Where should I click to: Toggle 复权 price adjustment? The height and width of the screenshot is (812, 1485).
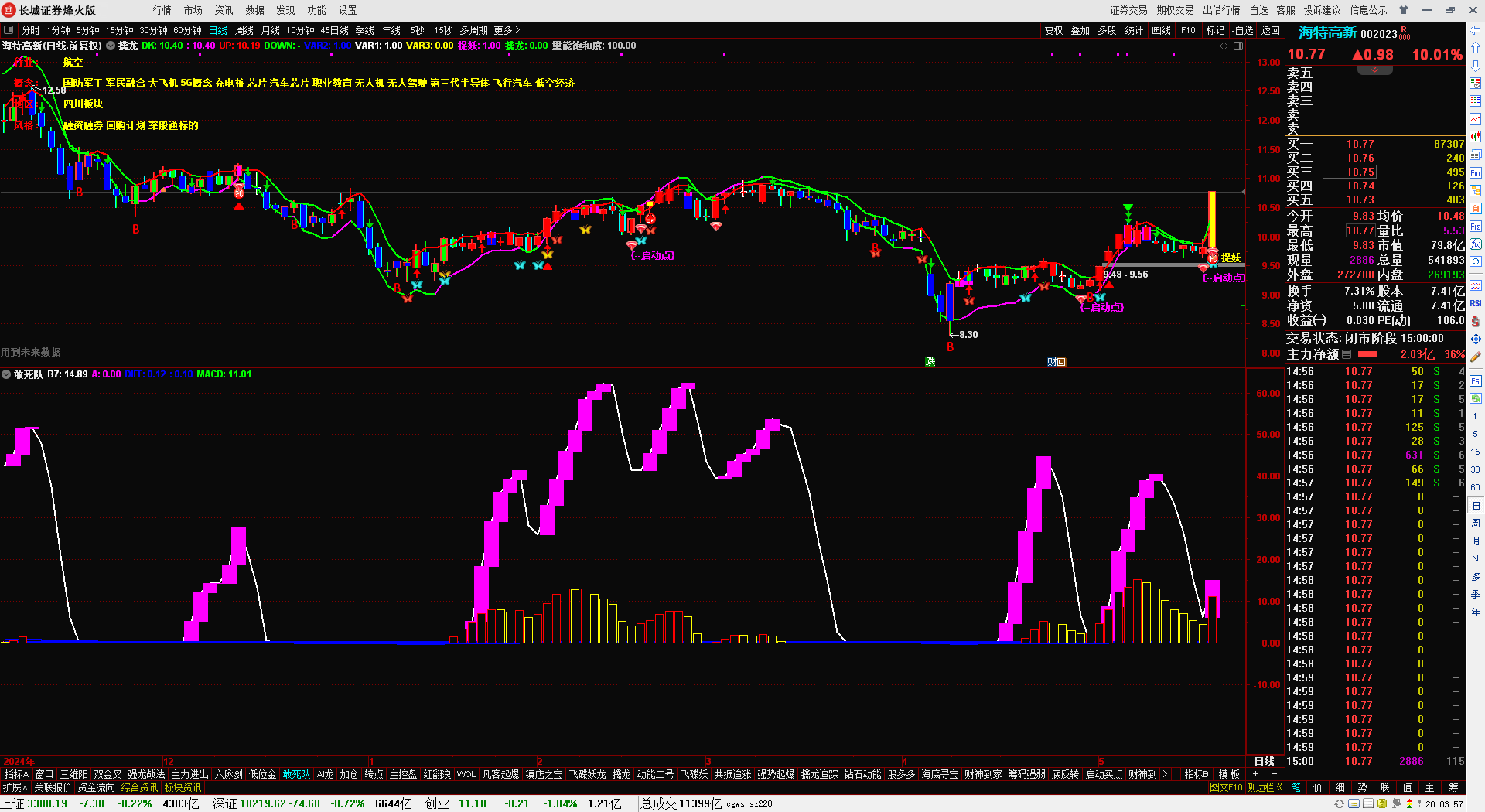(1053, 30)
